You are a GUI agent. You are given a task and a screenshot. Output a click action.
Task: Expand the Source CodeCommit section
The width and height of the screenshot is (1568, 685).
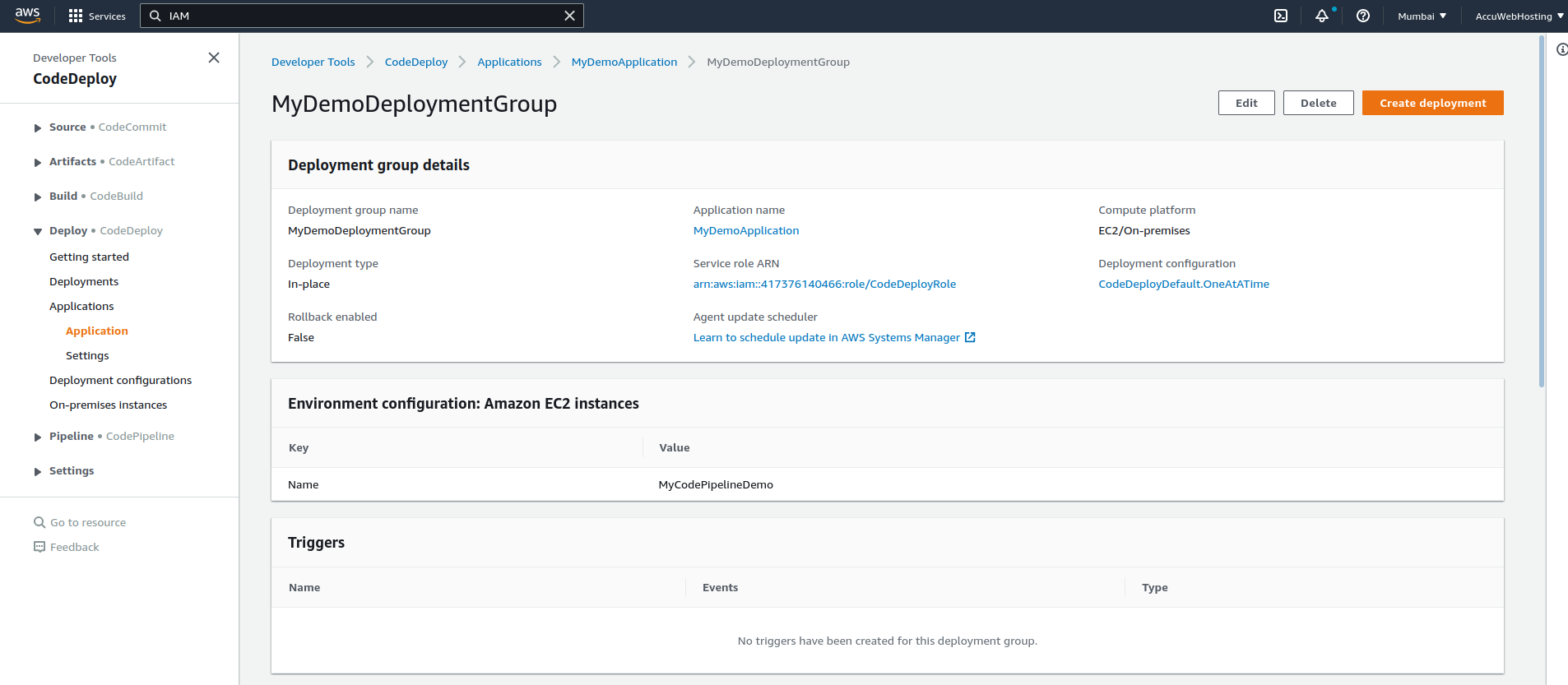coord(38,127)
